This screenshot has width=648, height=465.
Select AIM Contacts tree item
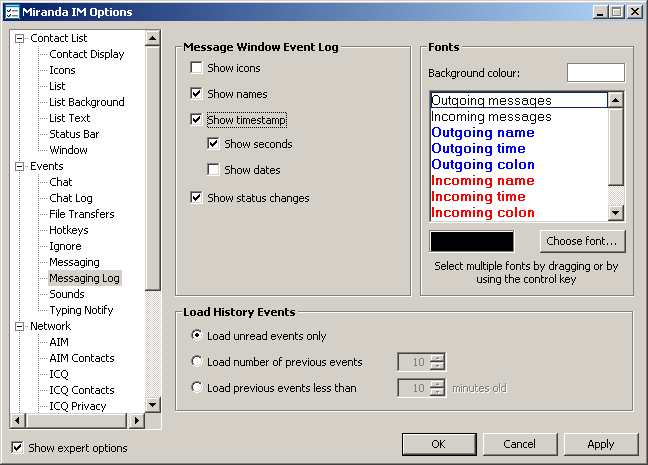pyautogui.click(x=82, y=358)
